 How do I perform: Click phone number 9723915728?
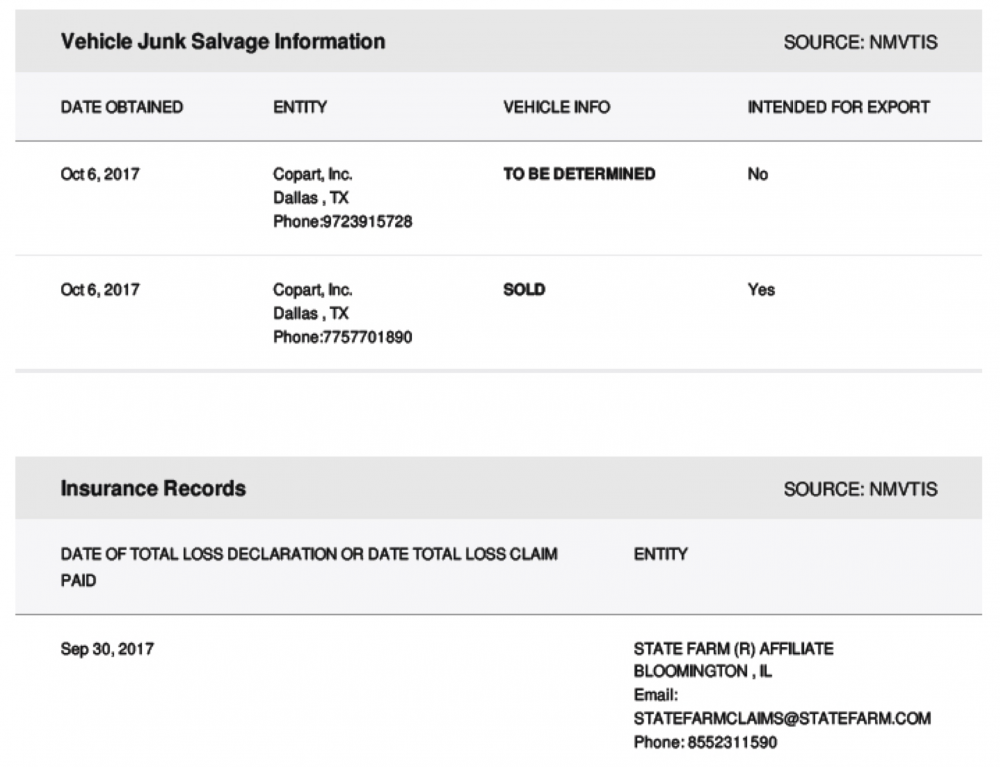pyautogui.click(x=367, y=222)
